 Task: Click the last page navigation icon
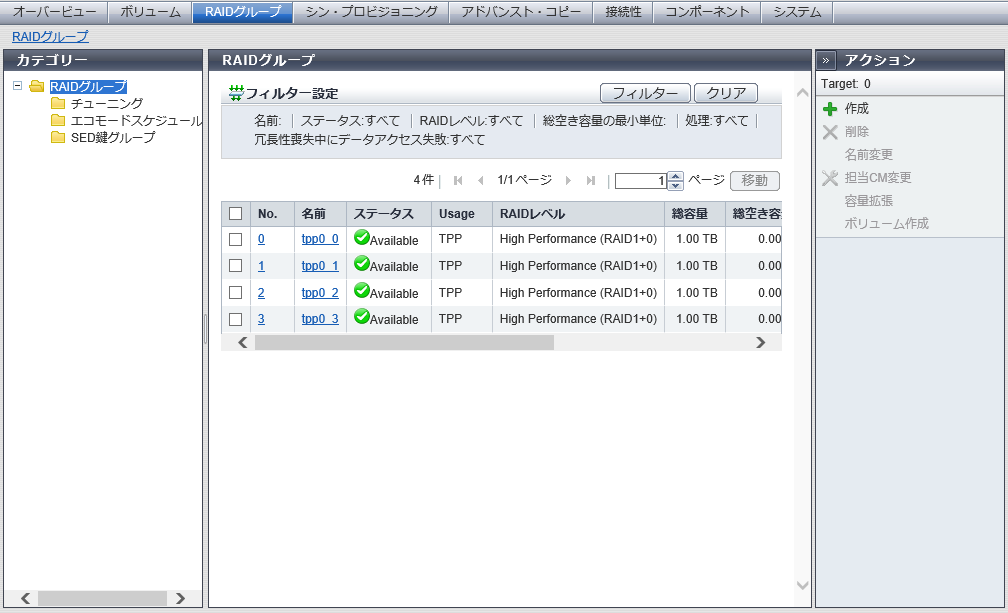[591, 181]
